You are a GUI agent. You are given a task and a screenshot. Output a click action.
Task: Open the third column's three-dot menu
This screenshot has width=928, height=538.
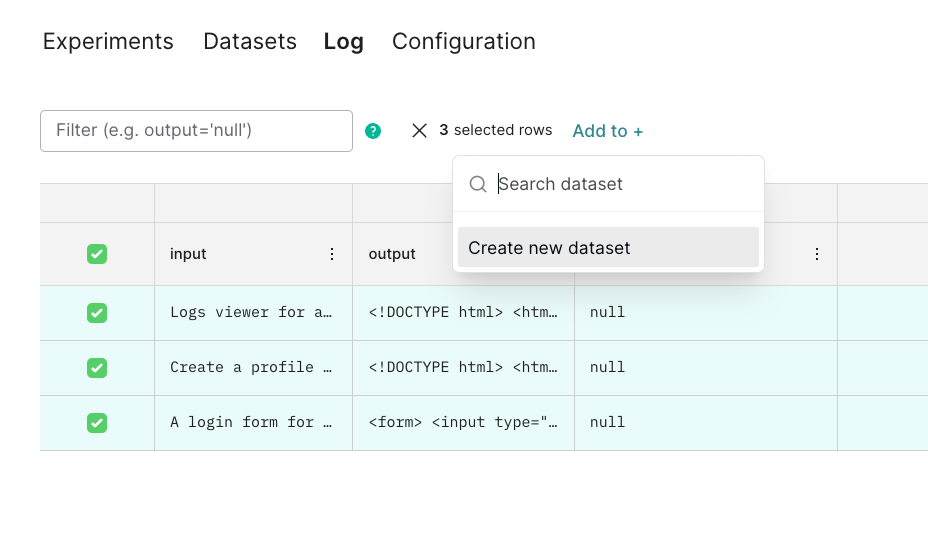click(817, 254)
